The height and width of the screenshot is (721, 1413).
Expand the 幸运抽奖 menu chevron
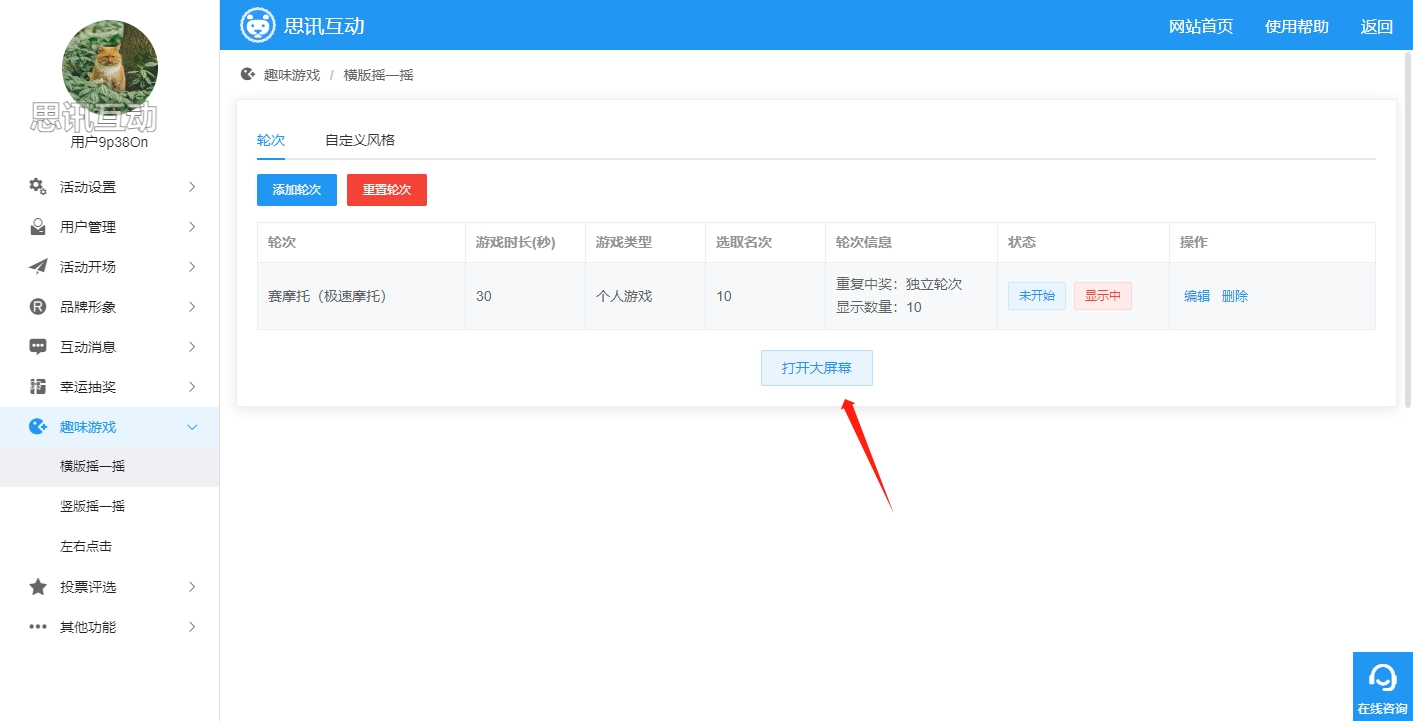coord(192,387)
